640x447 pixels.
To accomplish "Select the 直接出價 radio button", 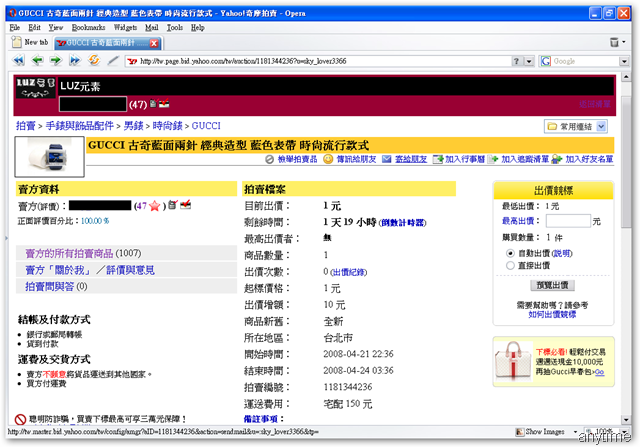I will [x=510, y=266].
